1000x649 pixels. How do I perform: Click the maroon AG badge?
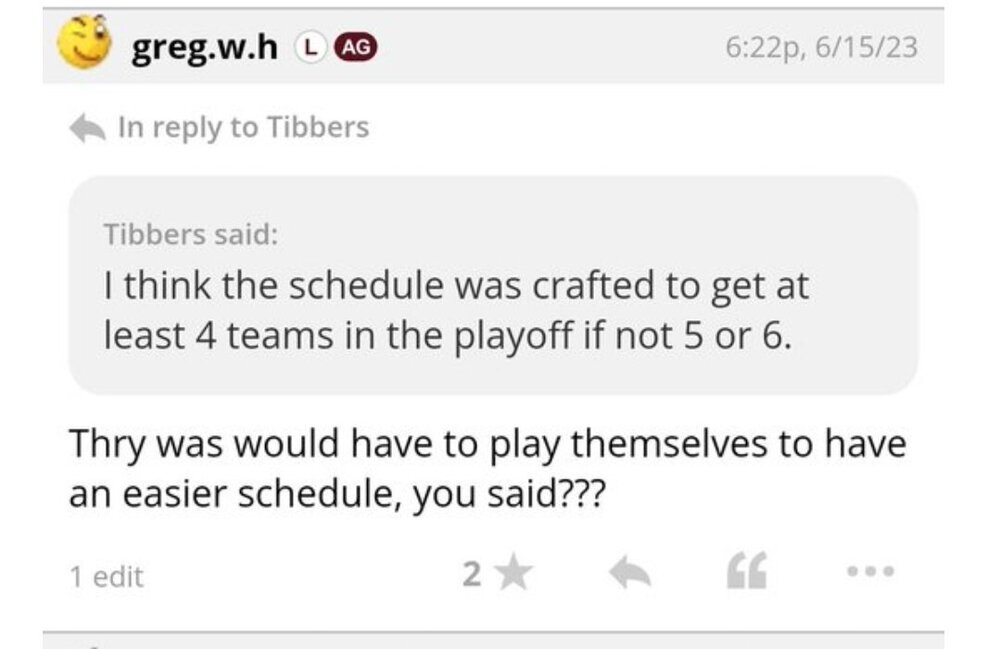[354, 46]
